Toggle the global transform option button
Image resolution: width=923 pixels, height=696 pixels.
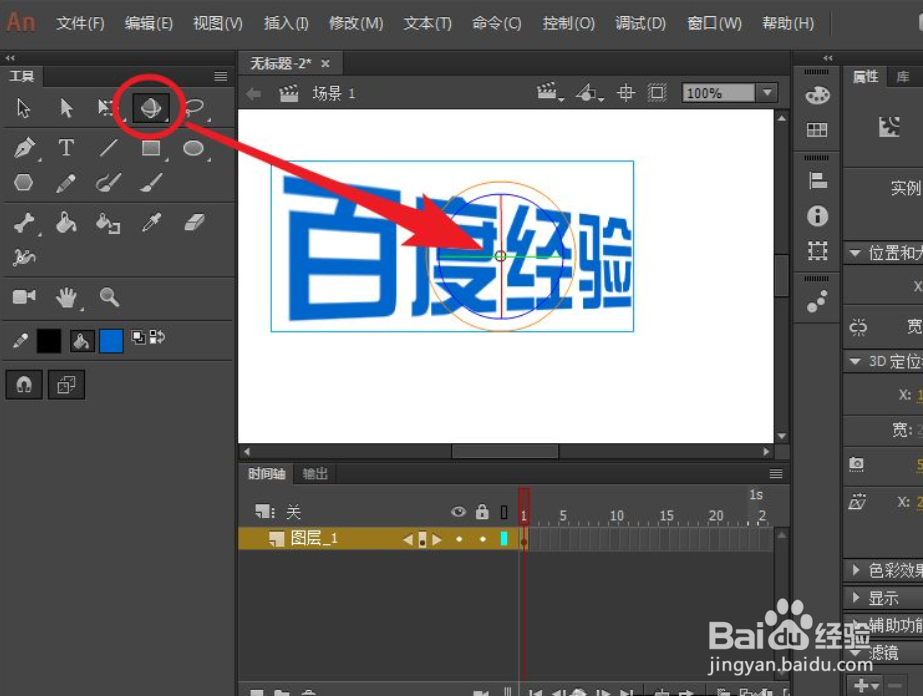pos(67,385)
